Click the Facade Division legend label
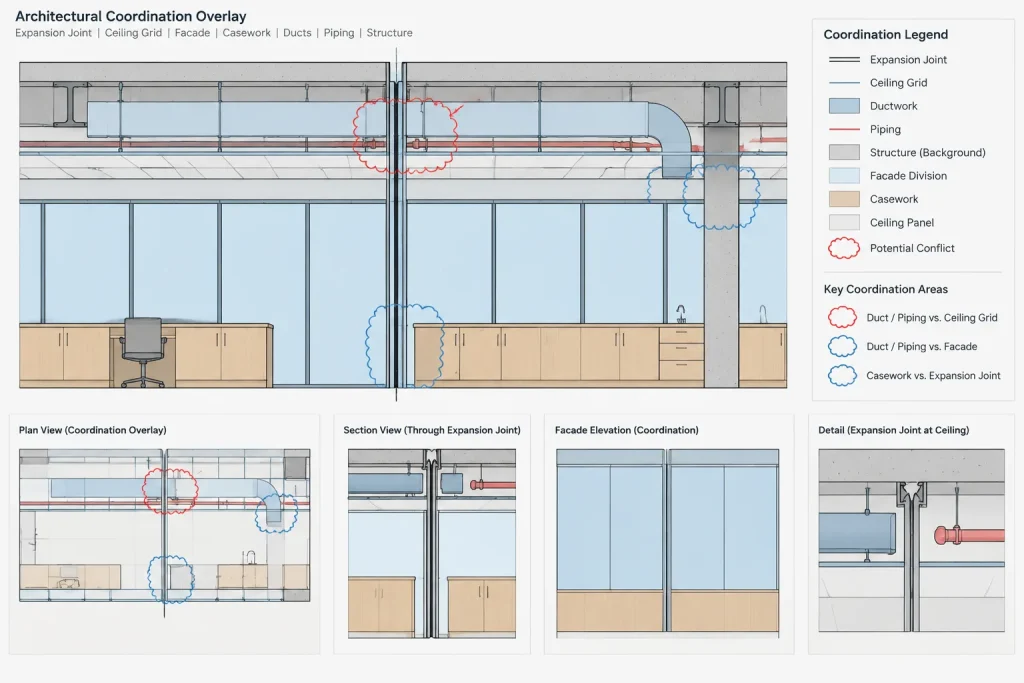This screenshot has width=1024, height=683. pos(908,176)
